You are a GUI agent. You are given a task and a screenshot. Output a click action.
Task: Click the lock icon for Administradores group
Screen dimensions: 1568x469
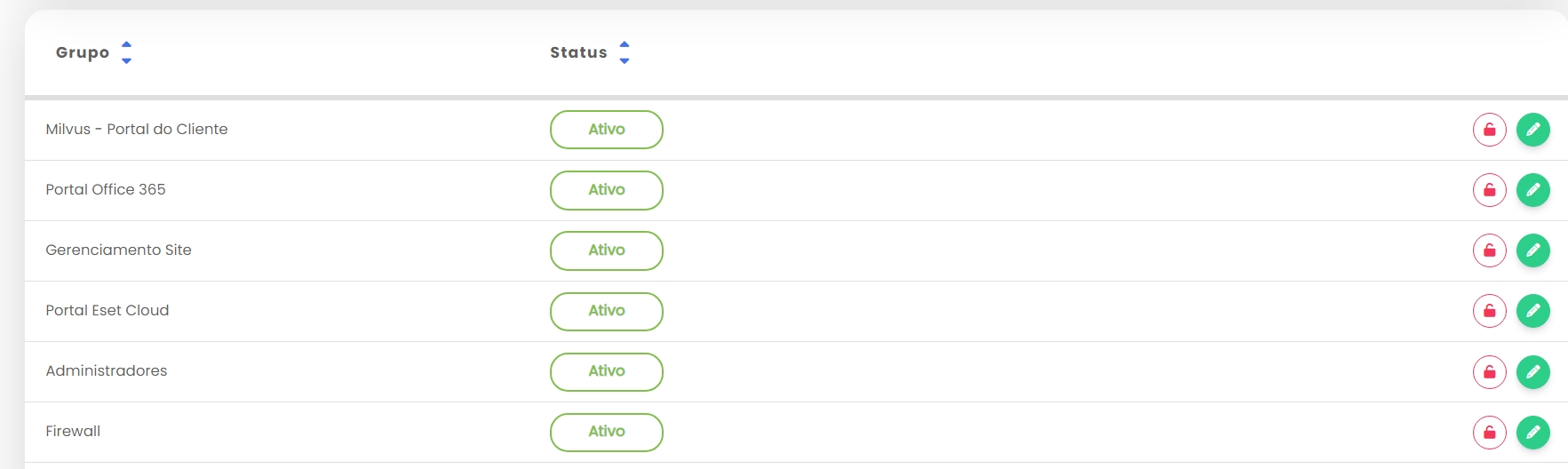(x=1489, y=371)
